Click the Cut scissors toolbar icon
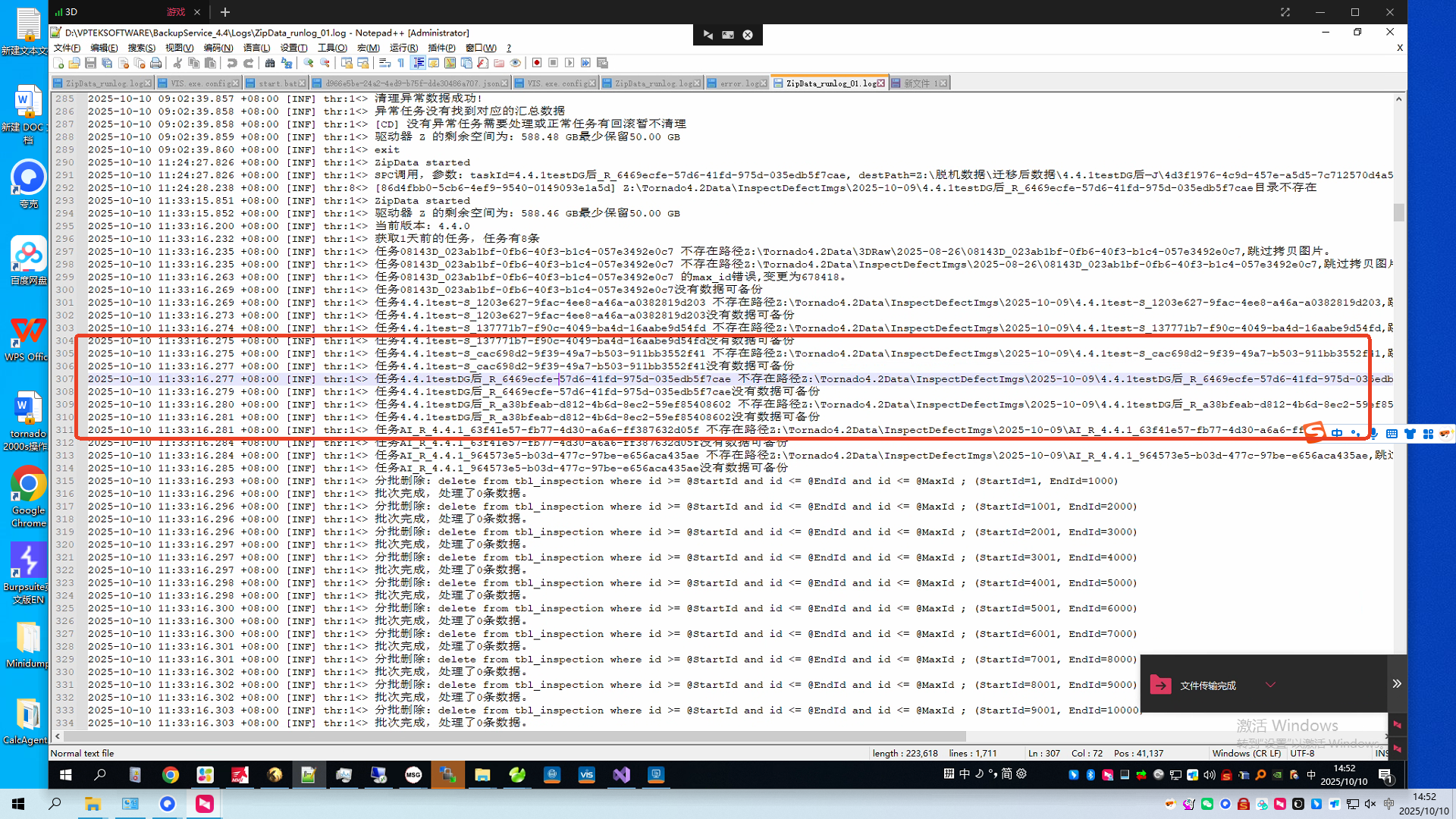This screenshot has height=819, width=1456. click(177, 63)
